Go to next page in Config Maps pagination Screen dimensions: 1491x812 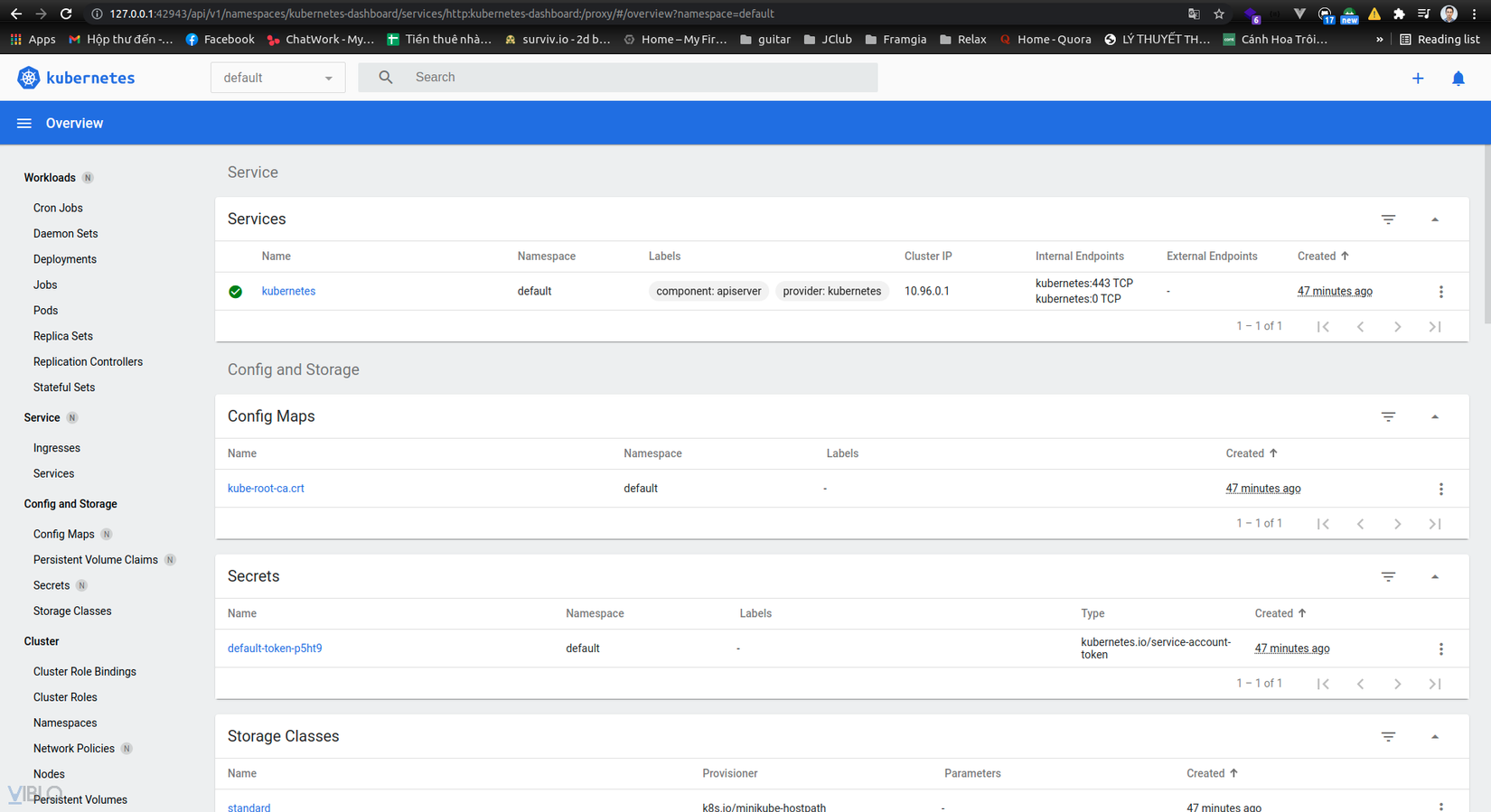point(1397,523)
